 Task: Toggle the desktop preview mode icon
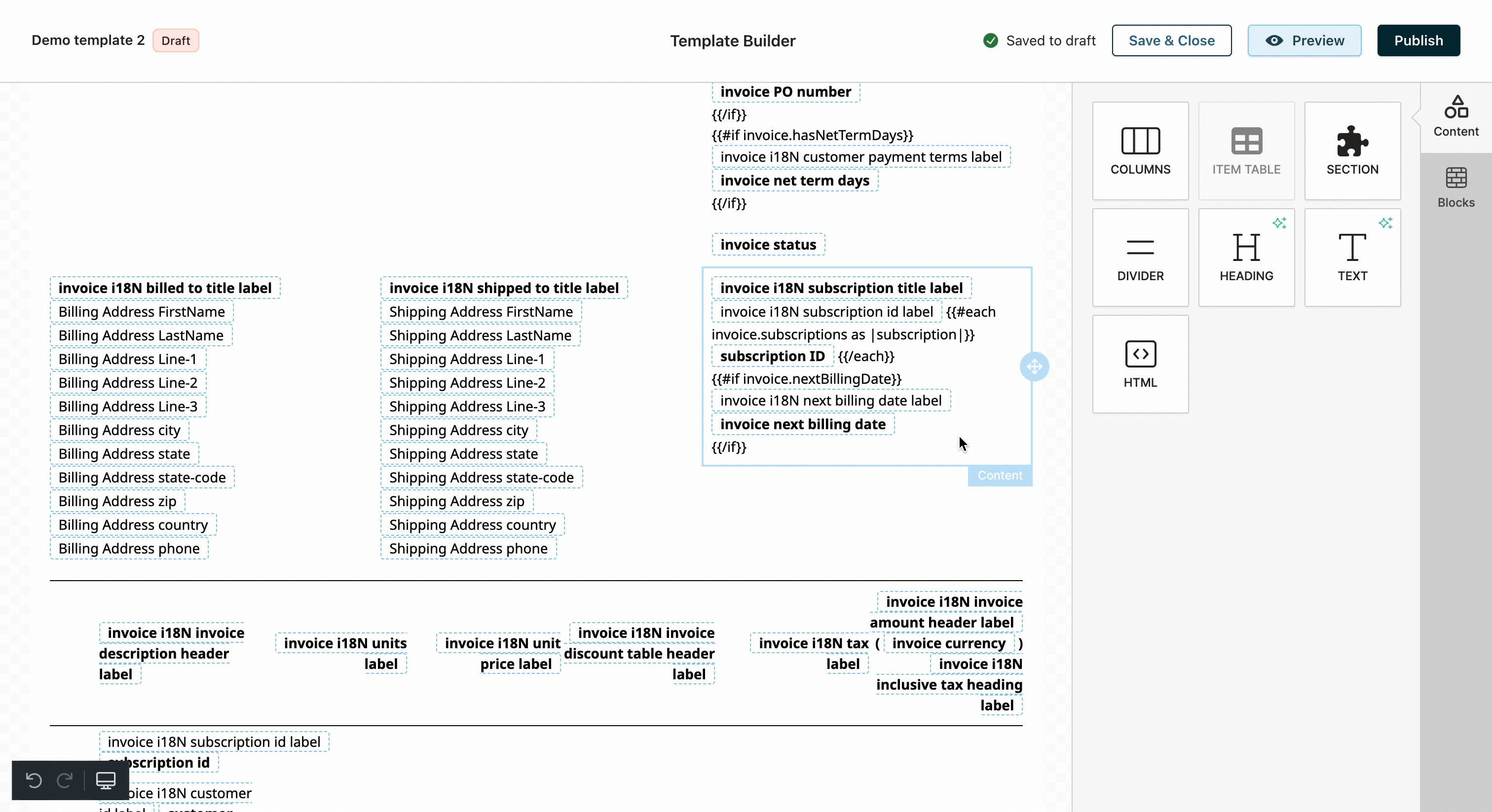coord(106,780)
